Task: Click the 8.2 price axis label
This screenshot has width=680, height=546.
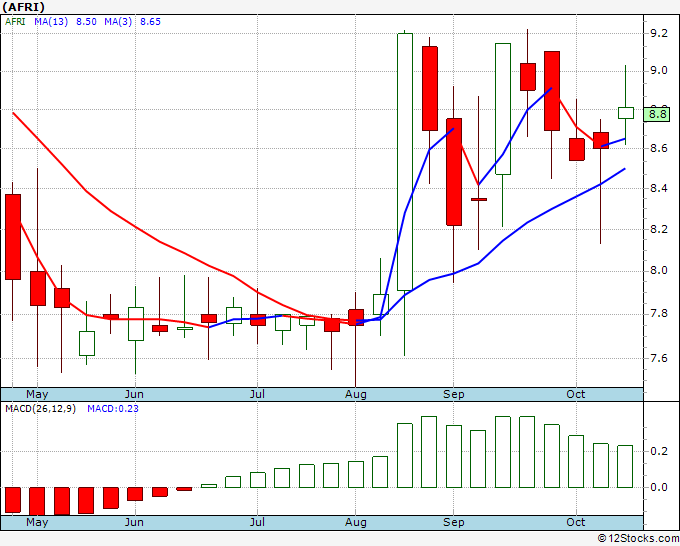Action: tap(659, 229)
